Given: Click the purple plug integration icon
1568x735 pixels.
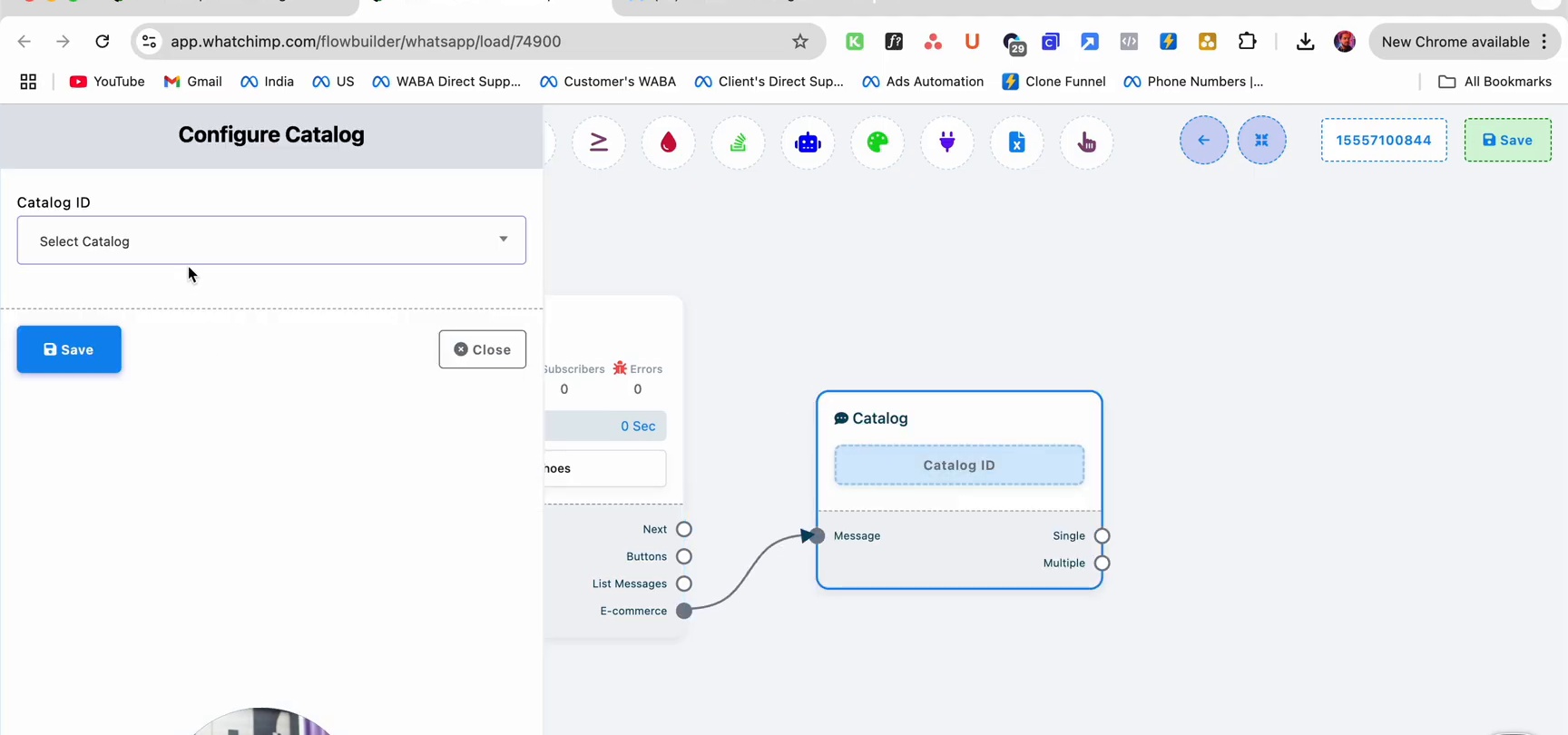Looking at the screenshot, I should (x=947, y=142).
